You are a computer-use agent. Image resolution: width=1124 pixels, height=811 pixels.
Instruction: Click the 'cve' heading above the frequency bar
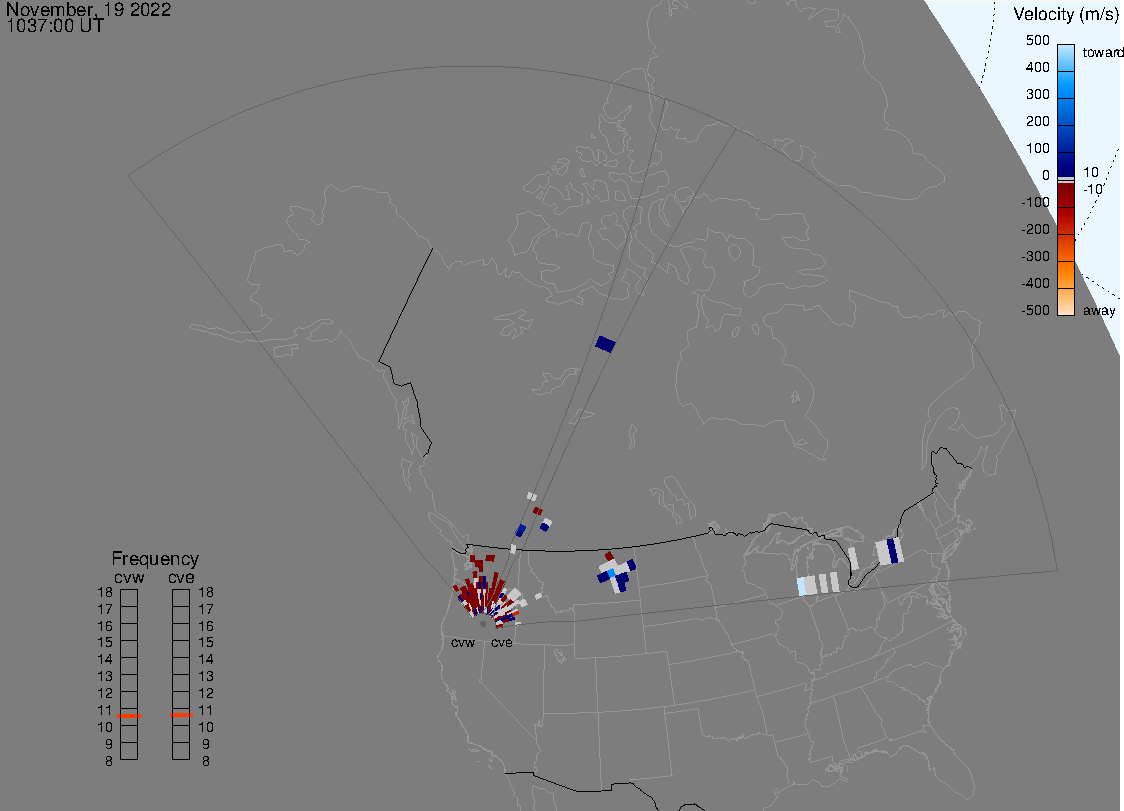click(x=181, y=578)
